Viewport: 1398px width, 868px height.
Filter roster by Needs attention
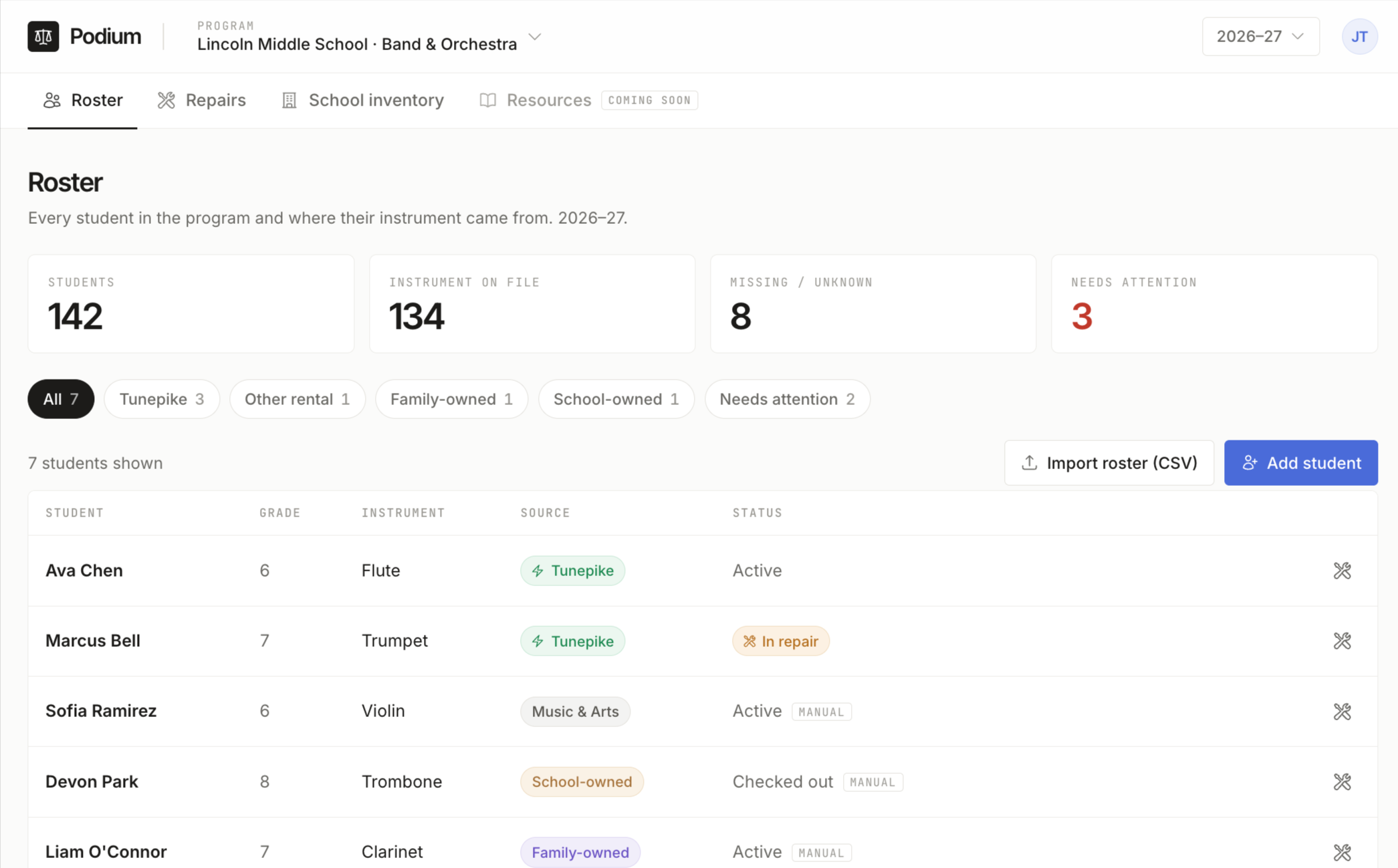tap(788, 399)
